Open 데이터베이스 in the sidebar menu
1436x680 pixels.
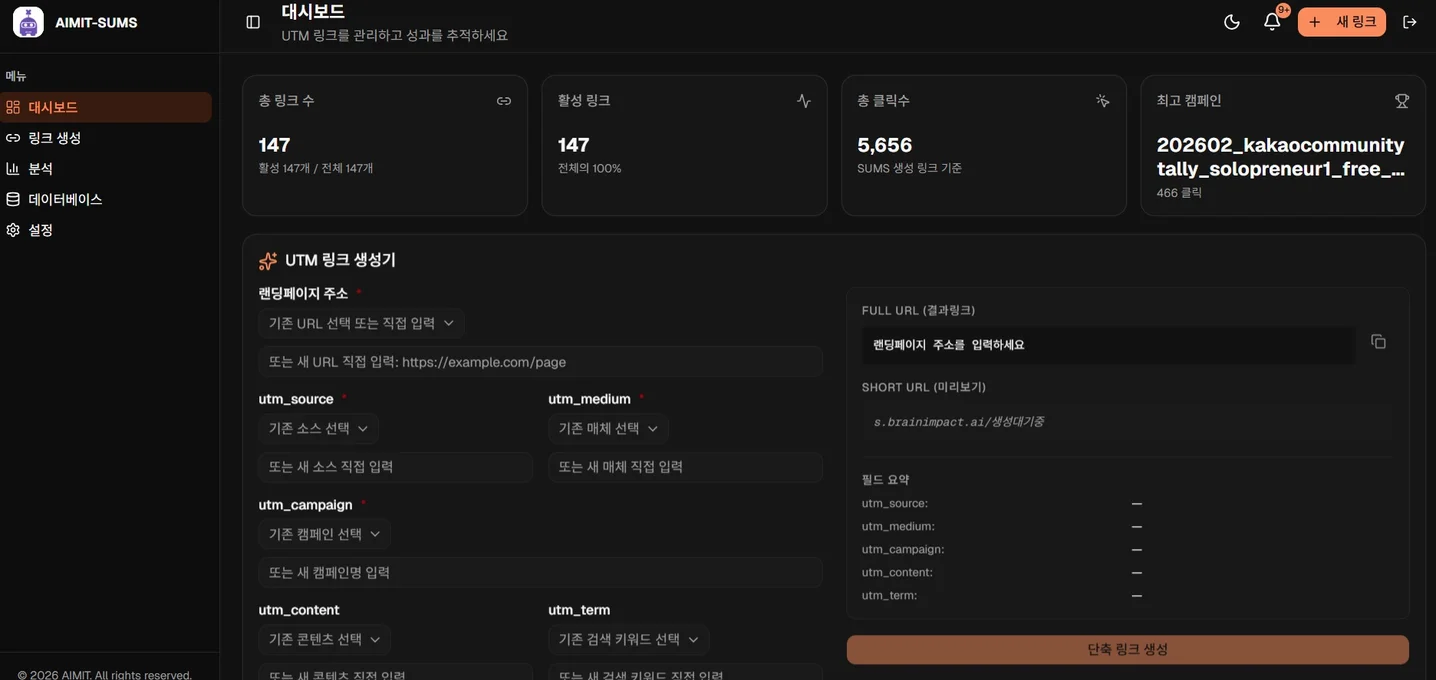pyautogui.click(x=106, y=199)
